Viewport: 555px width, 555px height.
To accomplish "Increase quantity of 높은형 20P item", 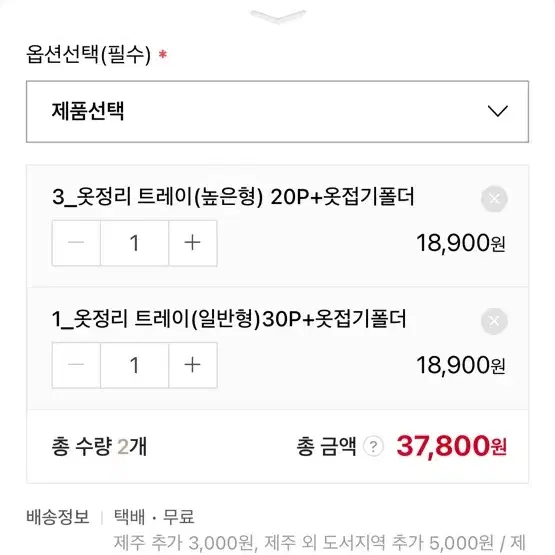I will pos(193,243).
